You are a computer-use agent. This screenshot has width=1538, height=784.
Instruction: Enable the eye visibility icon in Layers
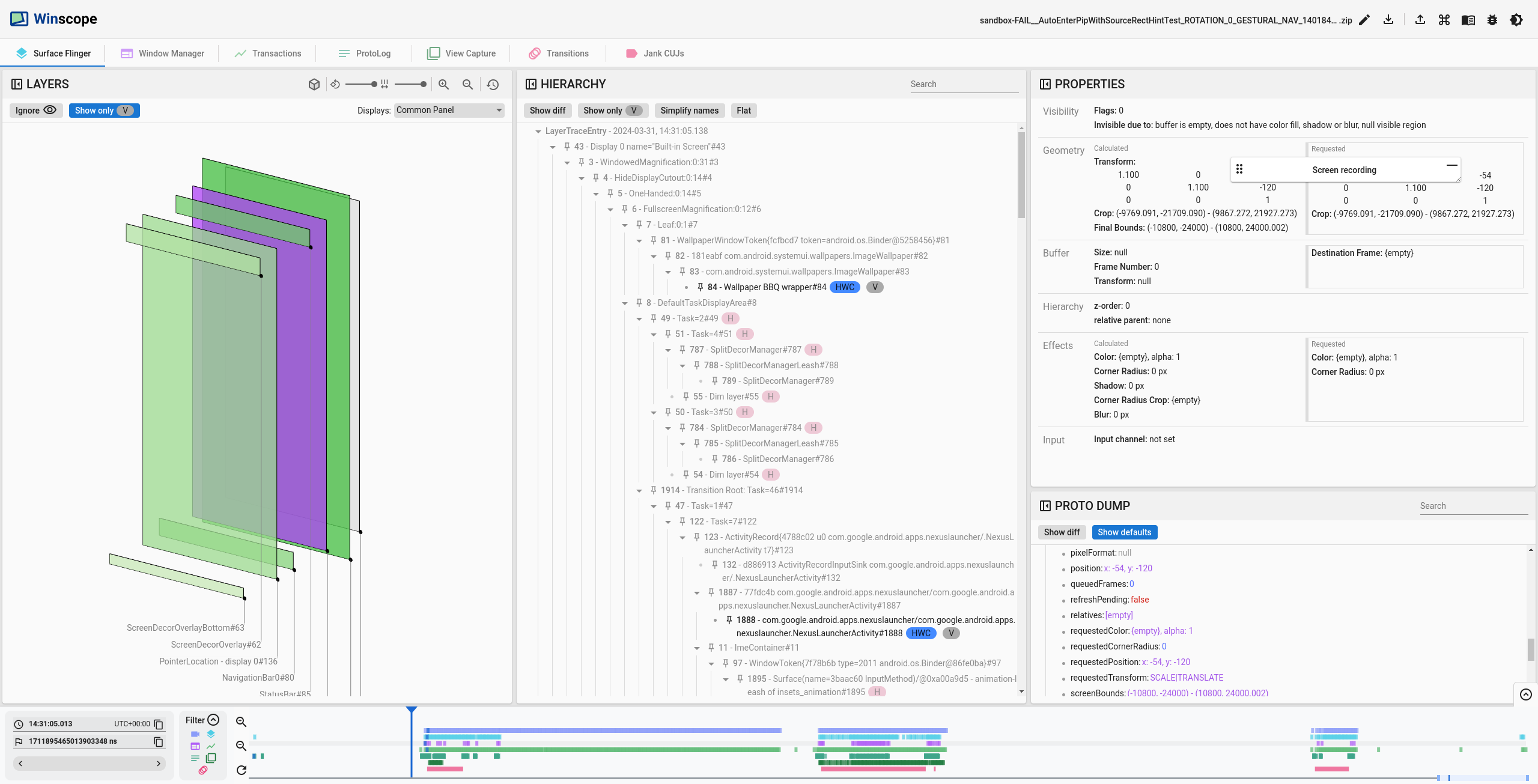click(49, 110)
